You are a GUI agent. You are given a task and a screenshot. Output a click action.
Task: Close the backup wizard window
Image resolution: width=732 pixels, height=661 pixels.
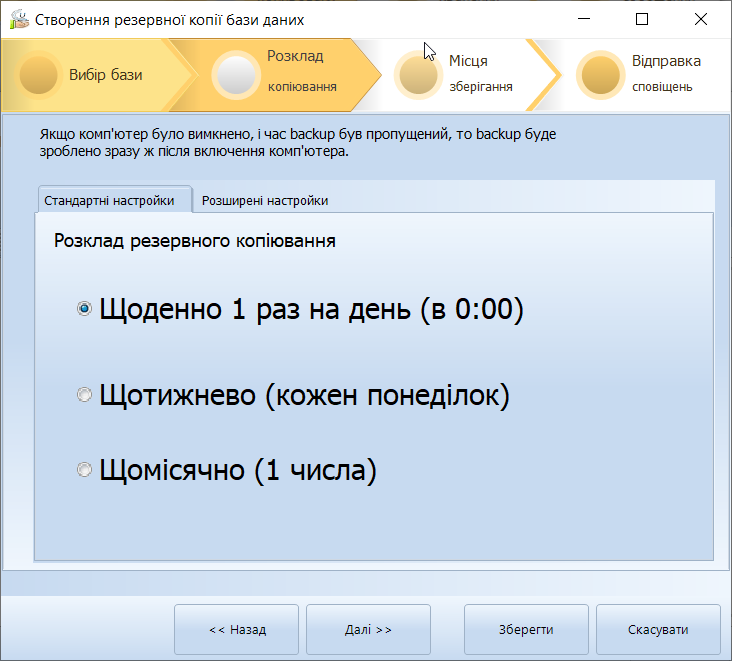pos(701,19)
